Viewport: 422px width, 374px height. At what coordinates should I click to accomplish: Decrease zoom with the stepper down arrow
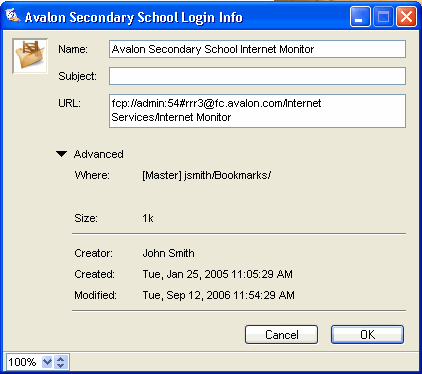(x=61, y=365)
